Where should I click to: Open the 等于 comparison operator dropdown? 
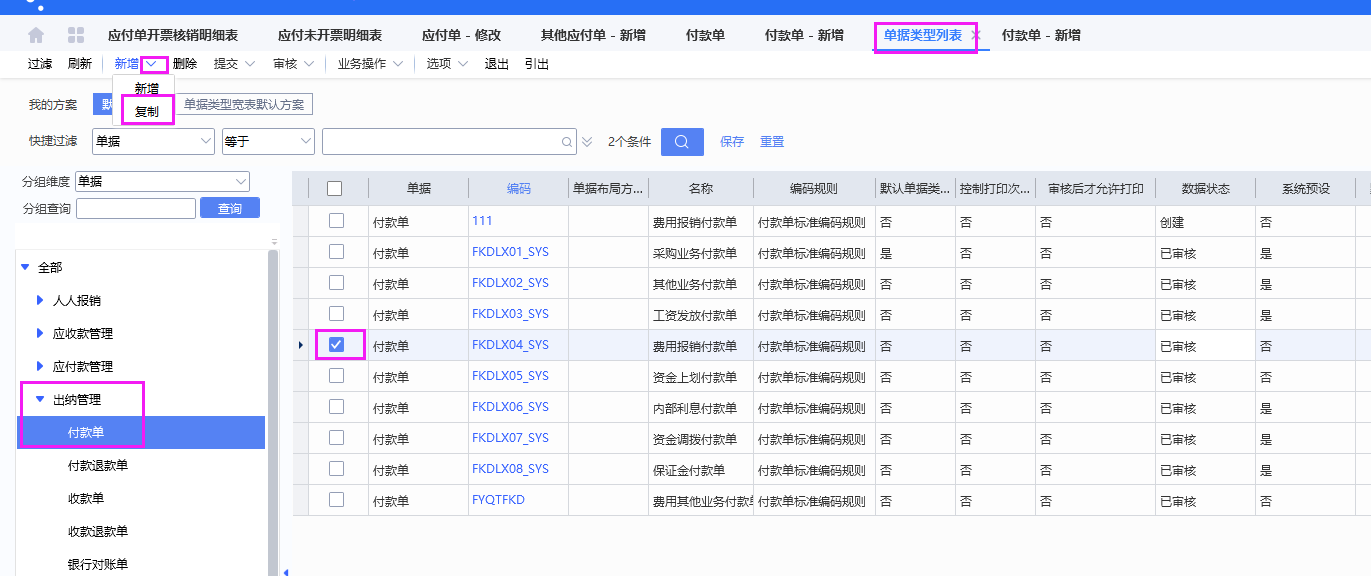click(306, 142)
